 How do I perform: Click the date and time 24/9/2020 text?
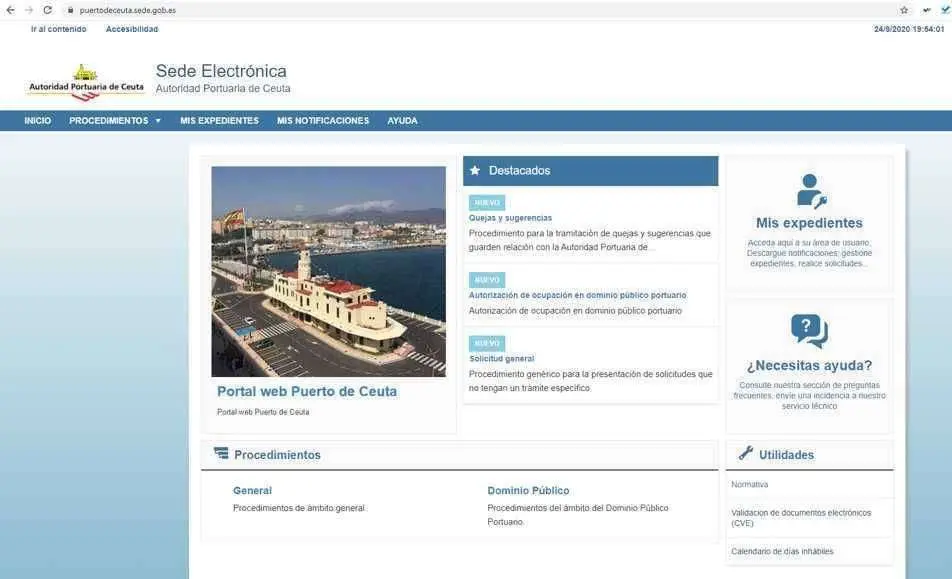(909, 29)
